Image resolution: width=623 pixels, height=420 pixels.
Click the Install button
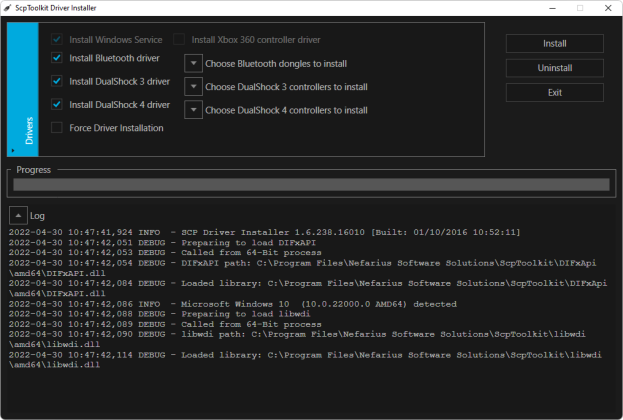555,43
